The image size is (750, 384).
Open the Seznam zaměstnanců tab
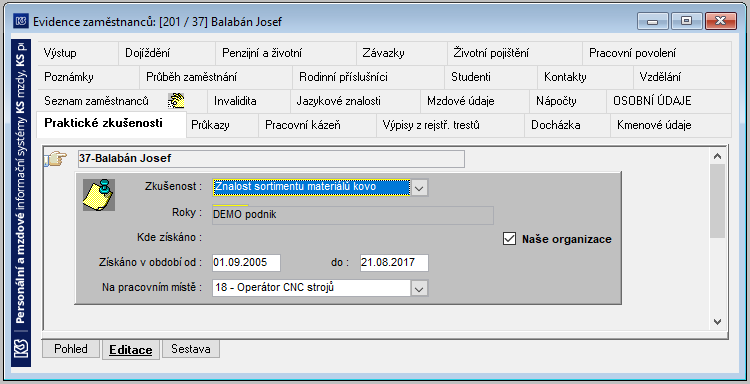122,101
